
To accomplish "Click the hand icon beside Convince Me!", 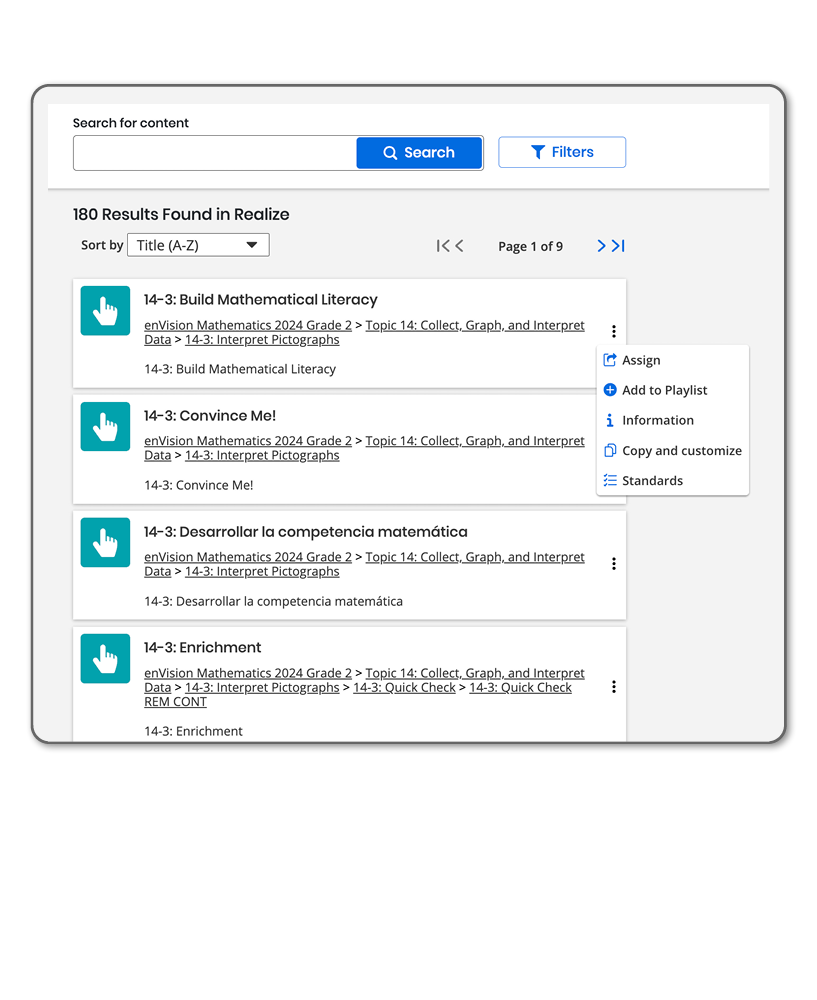I will pos(105,427).
